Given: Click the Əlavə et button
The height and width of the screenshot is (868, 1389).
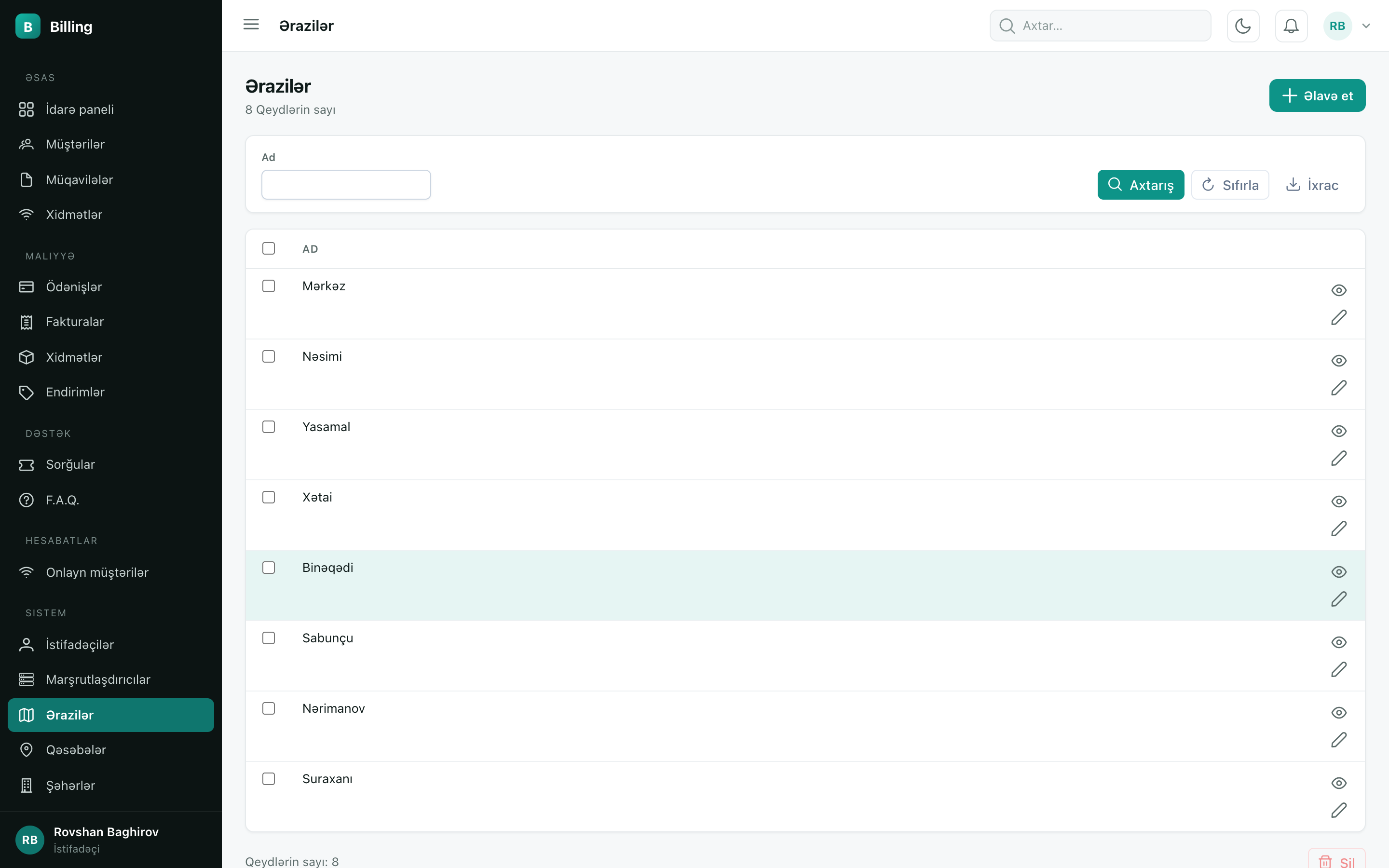Looking at the screenshot, I should [1317, 95].
